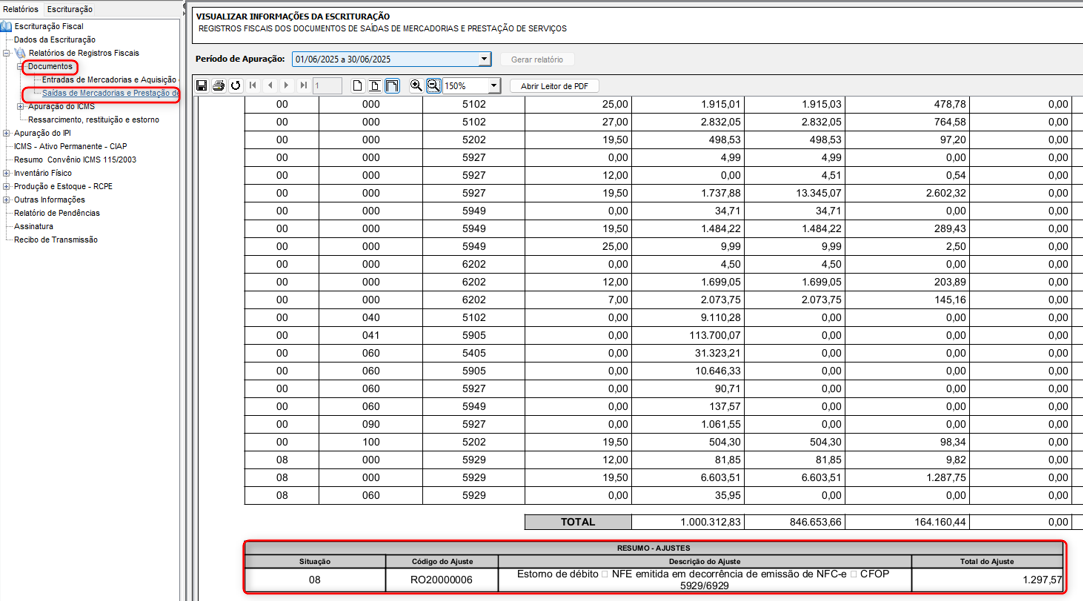Select the actual size page view icon
The width and height of the screenshot is (1083, 601).
392,86
